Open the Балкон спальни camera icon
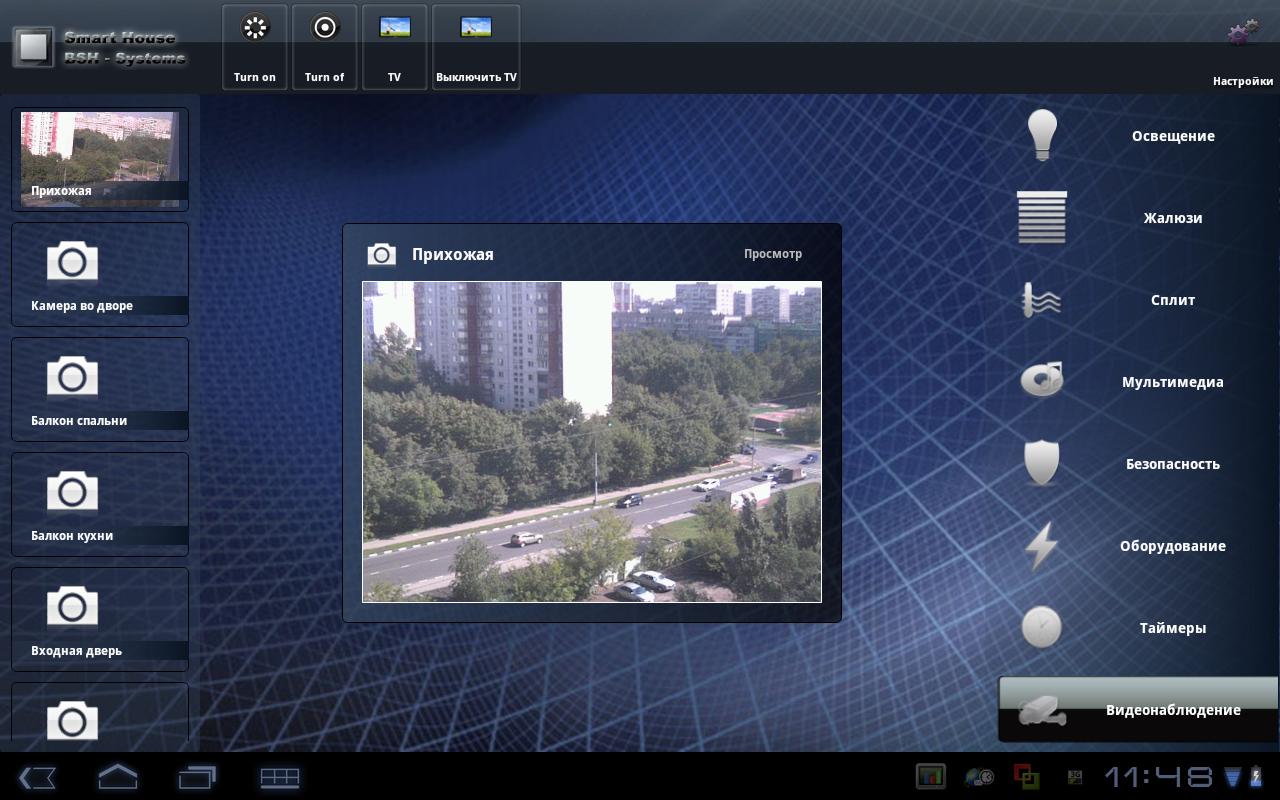The width and height of the screenshot is (1280, 800). (x=72, y=377)
